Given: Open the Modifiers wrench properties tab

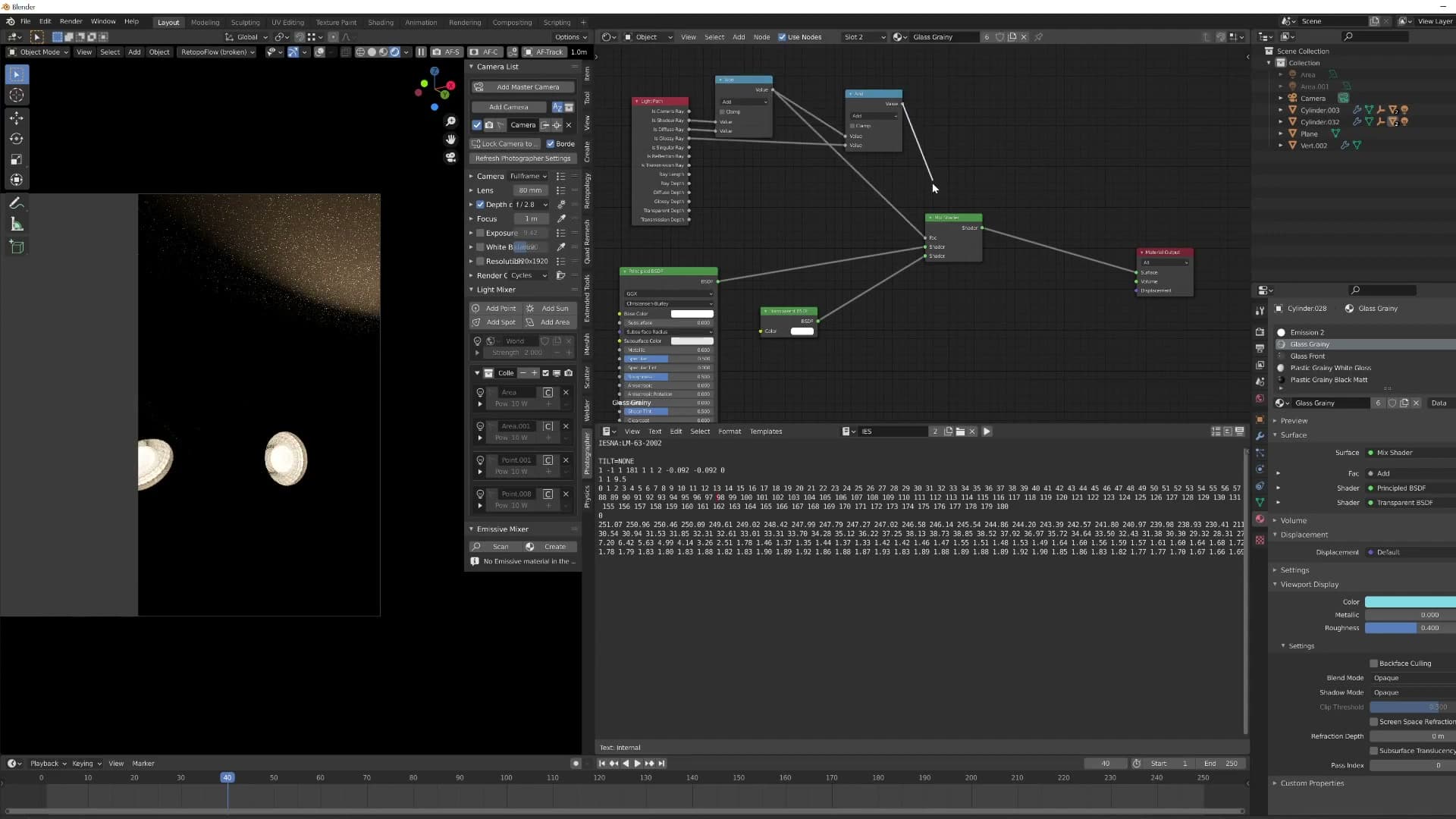Looking at the screenshot, I should [x=1260, y=436].
